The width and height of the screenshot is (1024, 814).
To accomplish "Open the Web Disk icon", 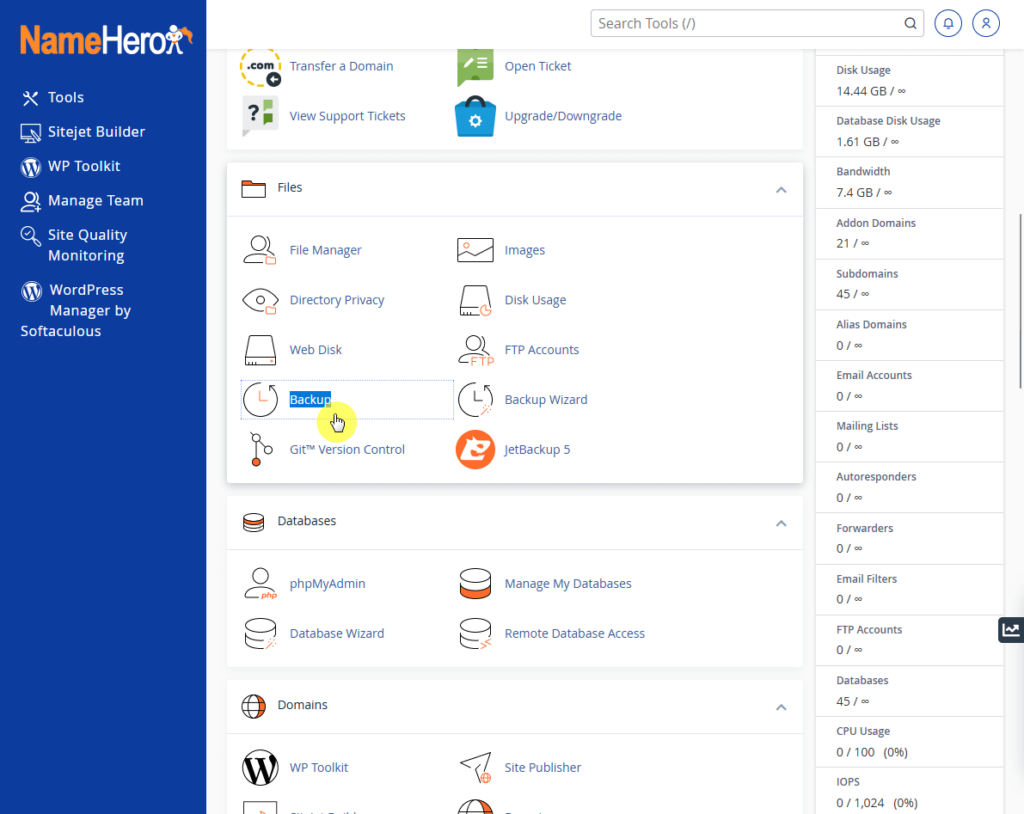I will pyautogui.click(x=260, y=350).
